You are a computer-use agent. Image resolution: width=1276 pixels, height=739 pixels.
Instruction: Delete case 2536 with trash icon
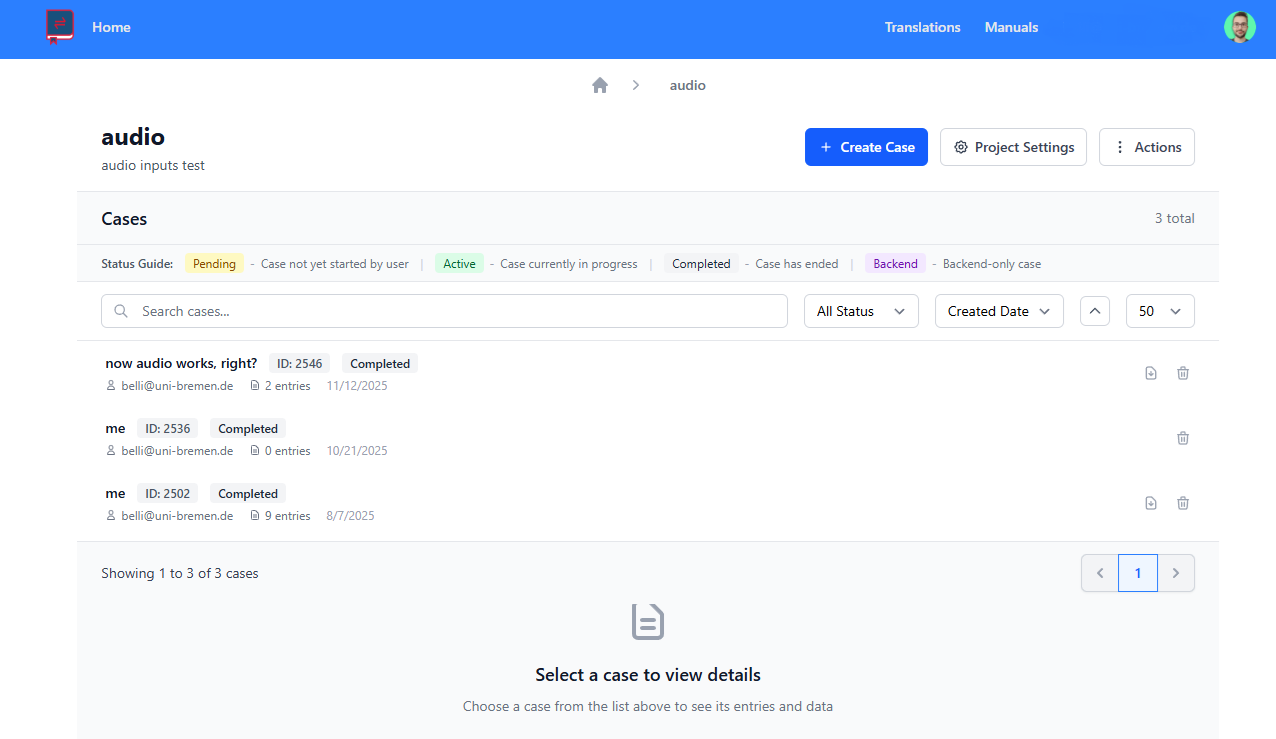point(1183,438)
